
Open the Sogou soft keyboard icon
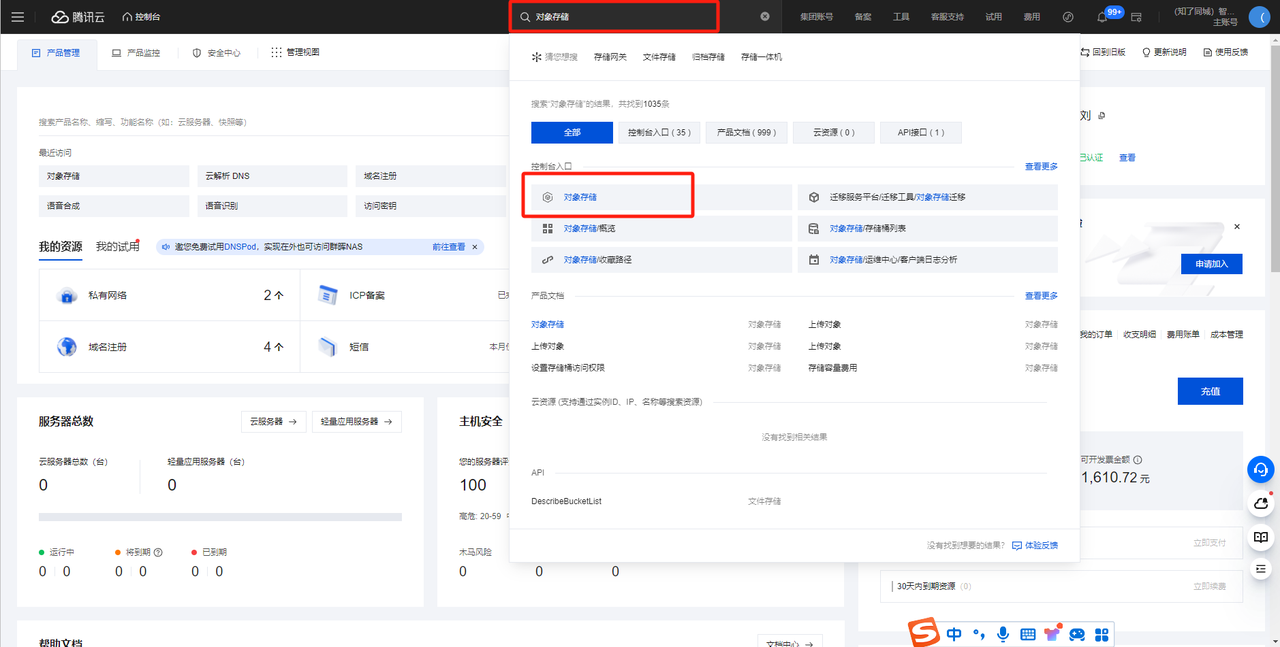click(x=1027, y=634)
